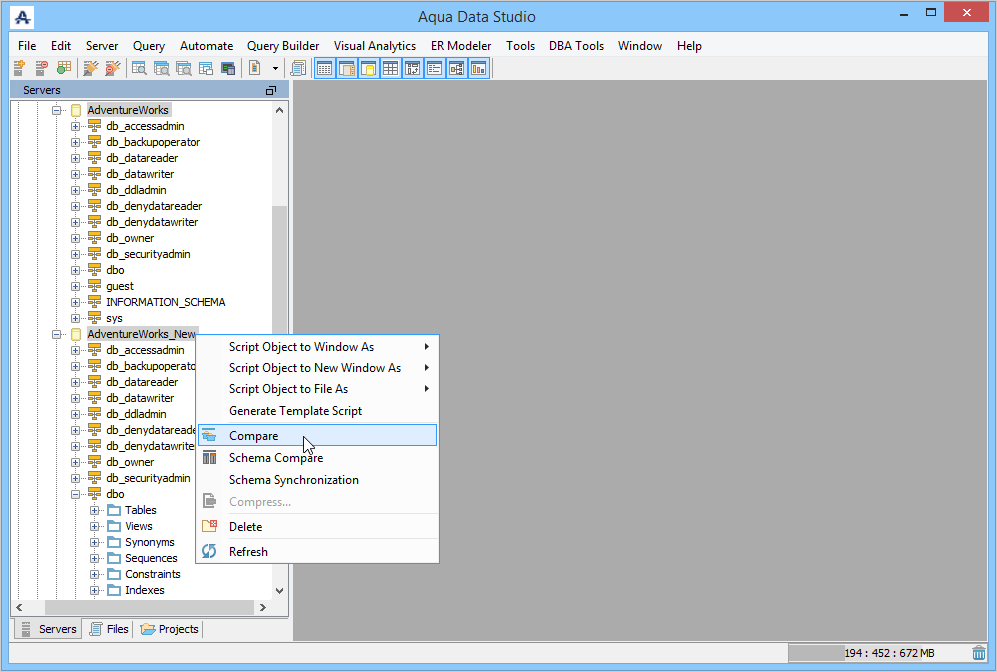Open the new document dropdown arrow
The image size is (997, 672).
click(x=275, y=68)
